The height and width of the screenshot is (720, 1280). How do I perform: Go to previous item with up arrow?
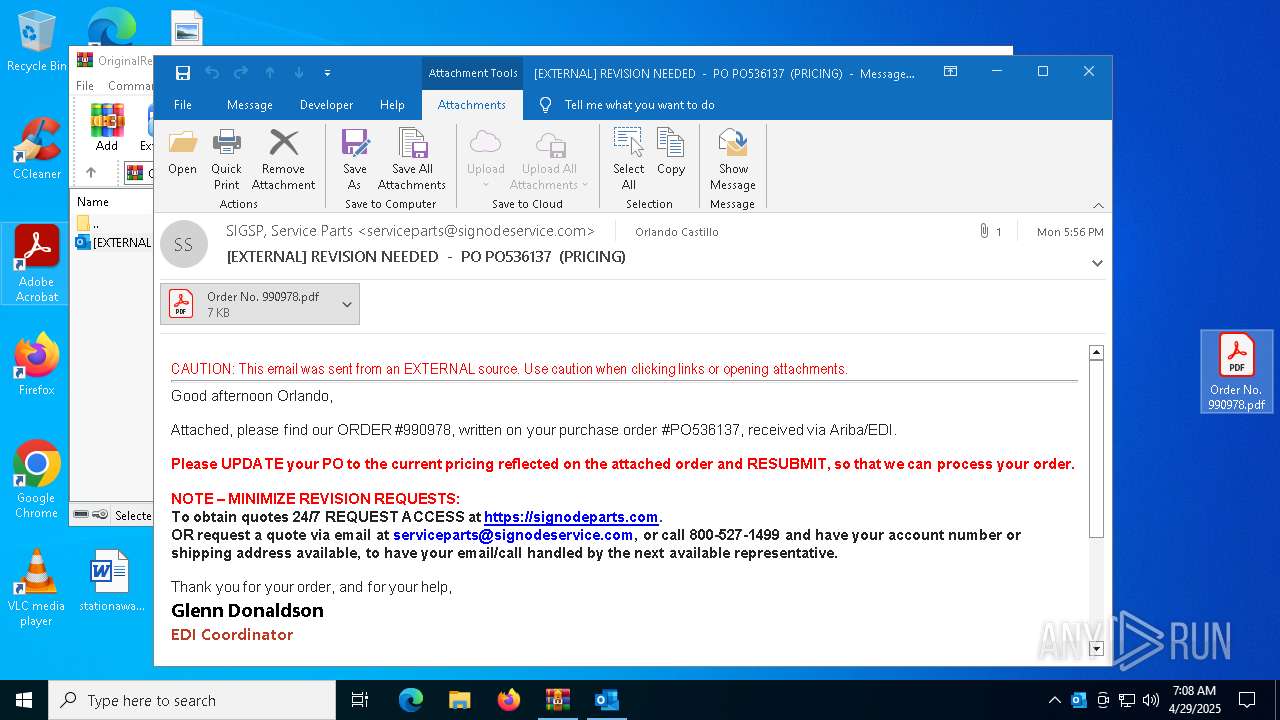point(270,73)
